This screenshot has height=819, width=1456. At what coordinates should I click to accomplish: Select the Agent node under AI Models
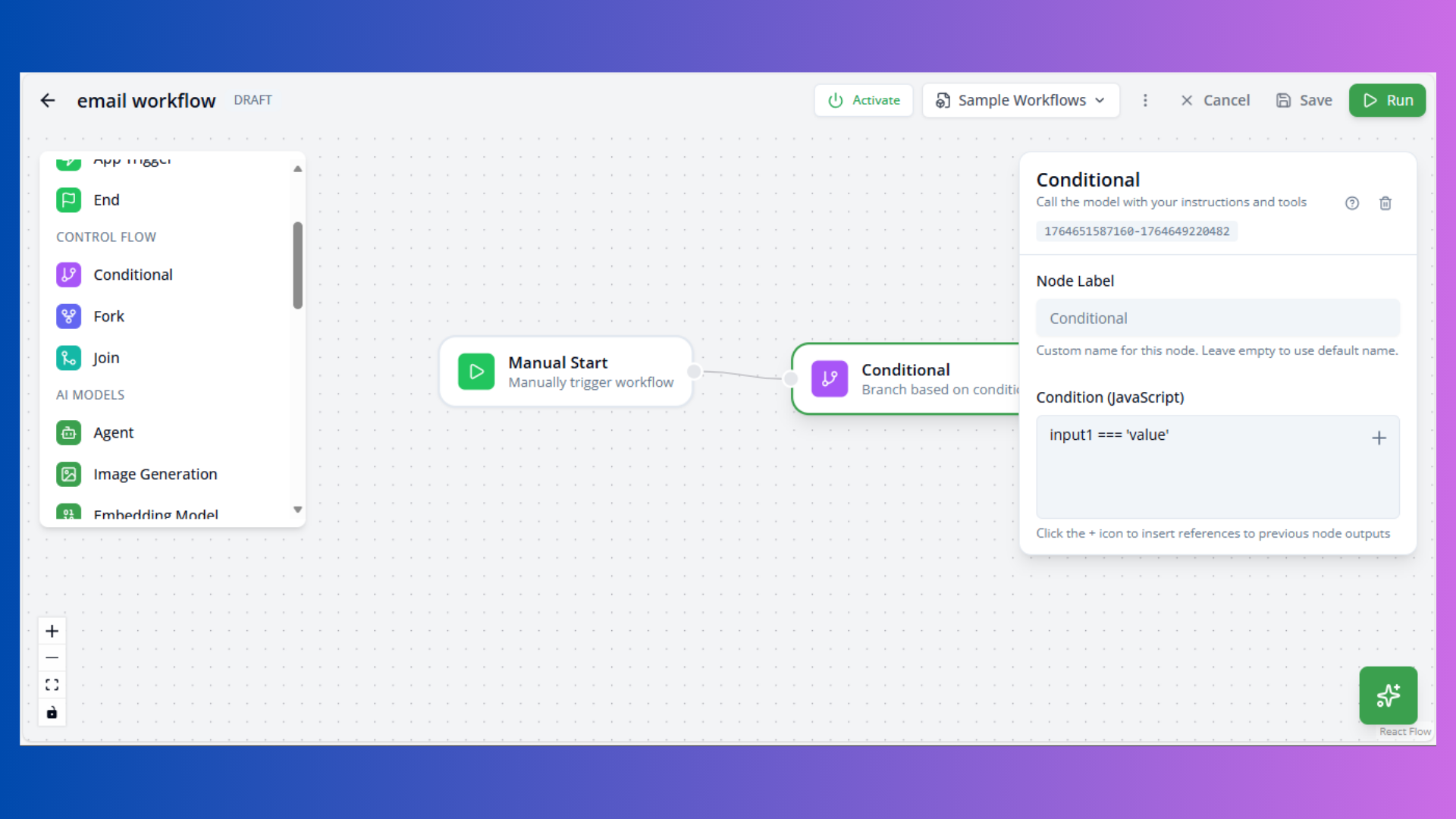[x=113, y=432]
